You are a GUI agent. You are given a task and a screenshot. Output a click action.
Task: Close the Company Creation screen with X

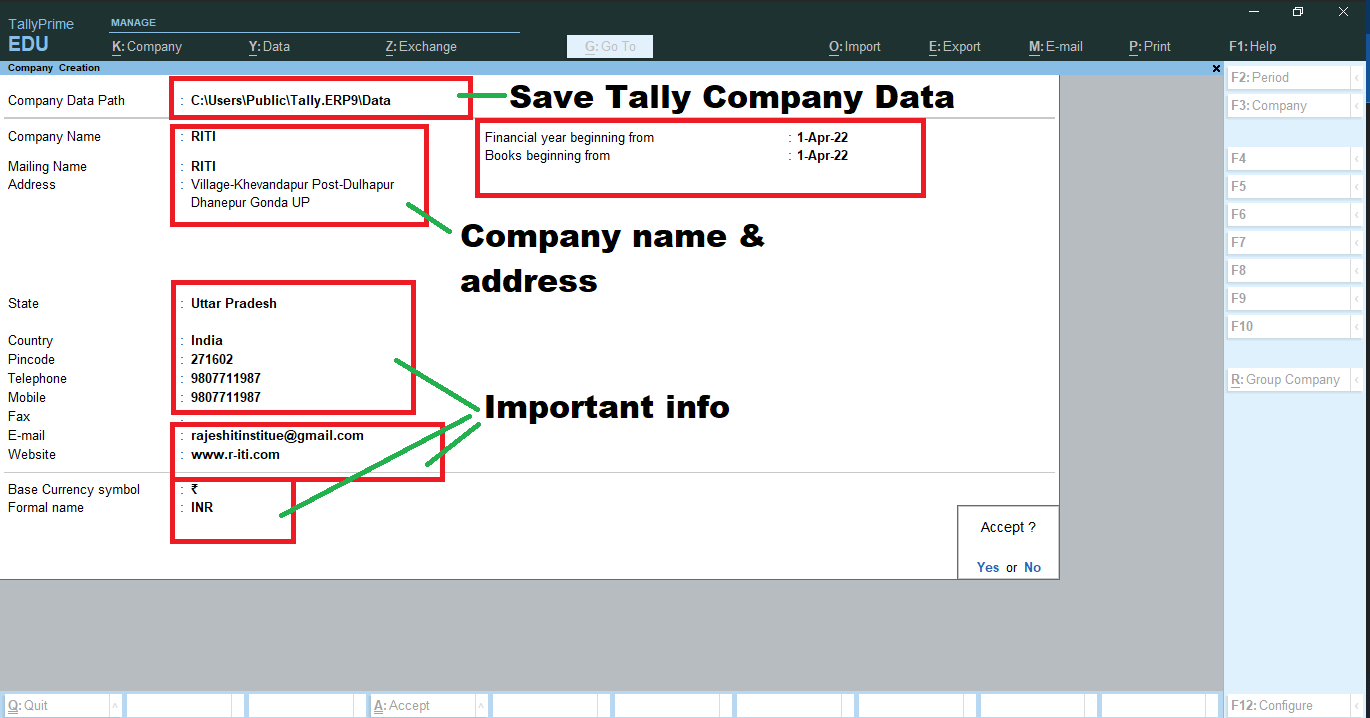pyautogui.click(x=1216, y=67)
